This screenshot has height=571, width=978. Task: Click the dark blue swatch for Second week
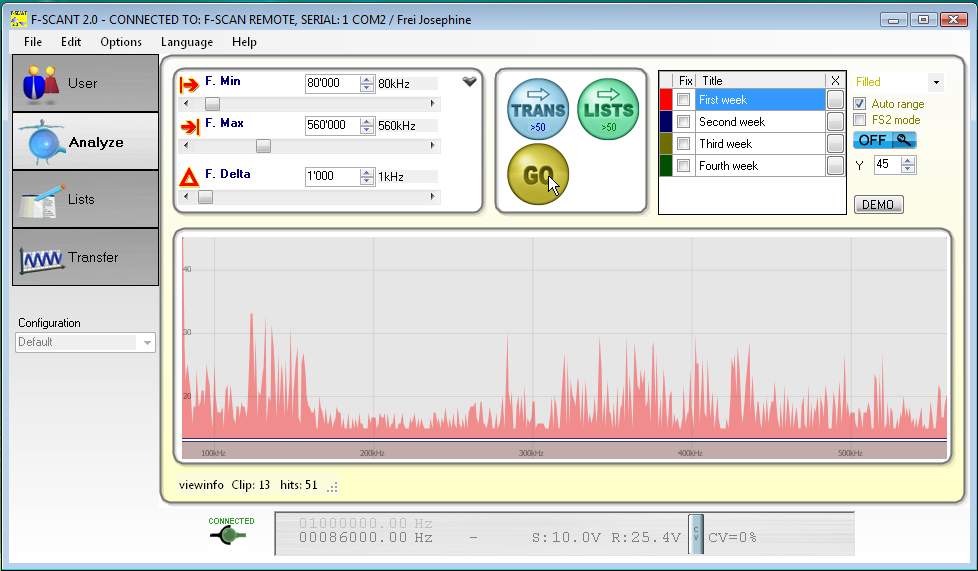(x=666, y=122)
